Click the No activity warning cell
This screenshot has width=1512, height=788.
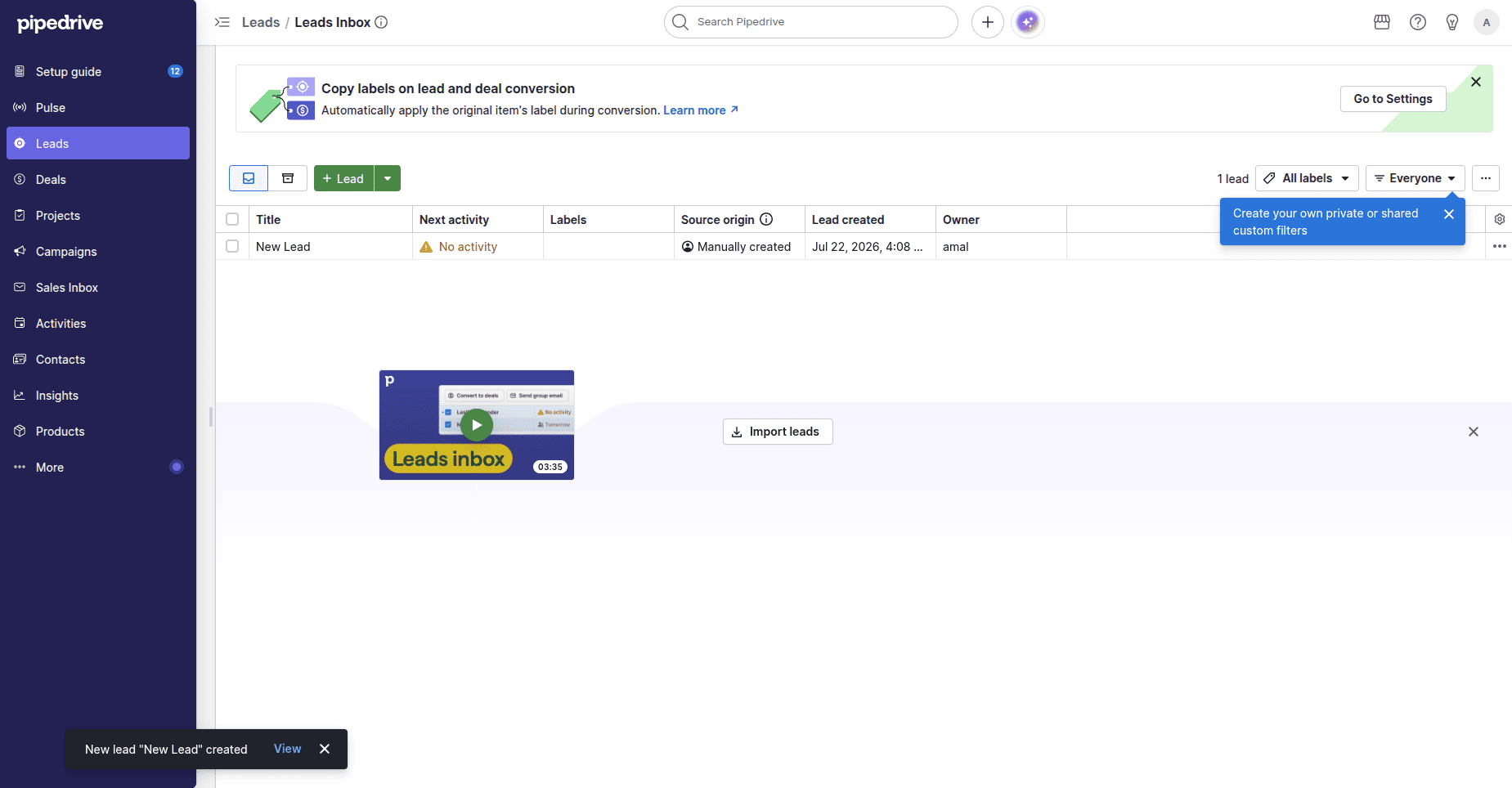tap(478, 246)
